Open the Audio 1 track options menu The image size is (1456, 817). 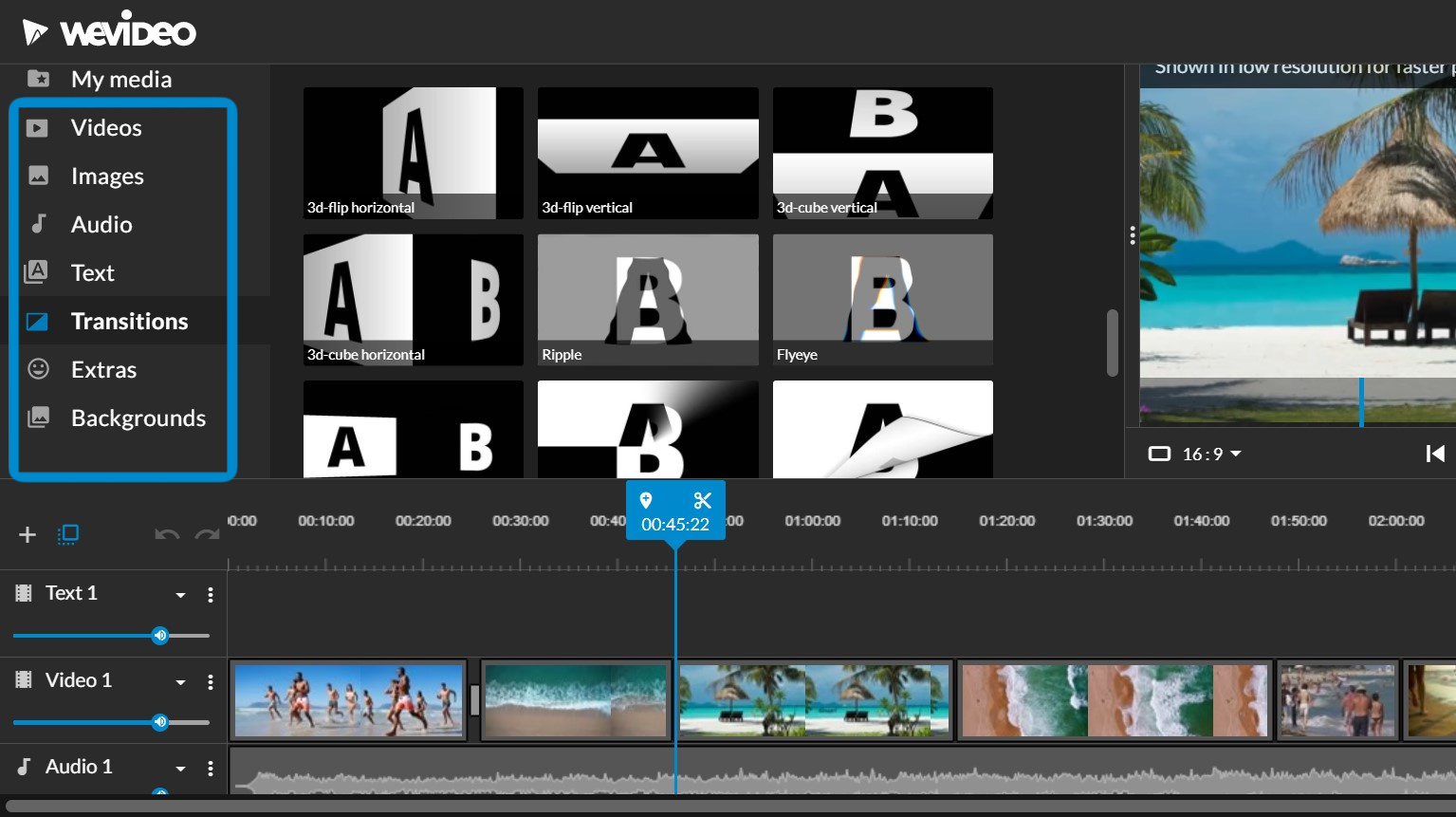tap(211, 769)
